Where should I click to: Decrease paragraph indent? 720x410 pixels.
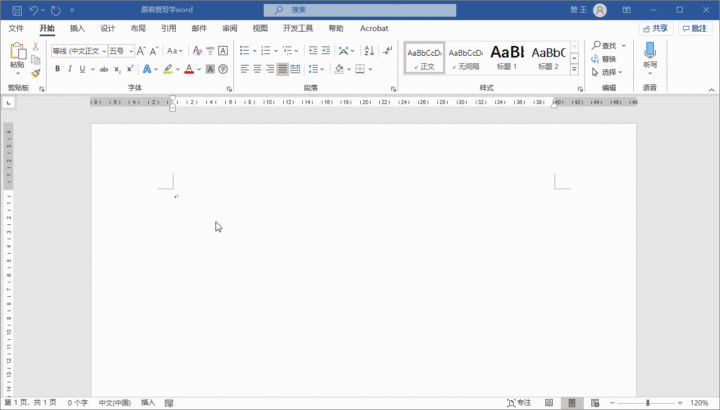[x=313, y=51]
